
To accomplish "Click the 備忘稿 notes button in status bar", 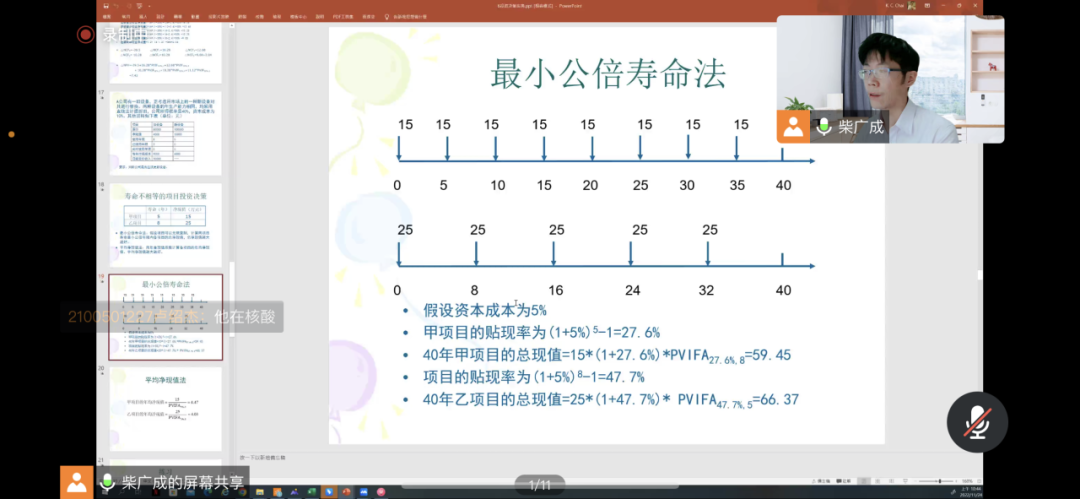I will coord(821,481).
